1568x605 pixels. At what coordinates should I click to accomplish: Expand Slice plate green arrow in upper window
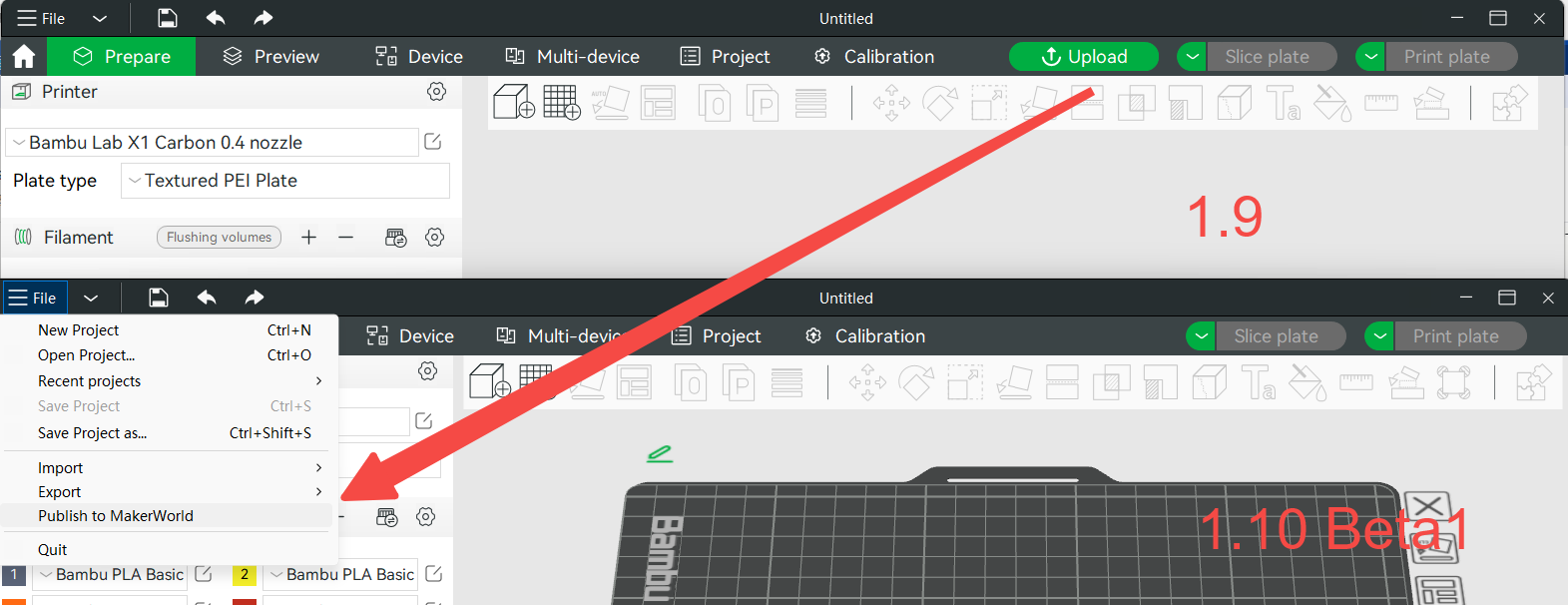pos(1193,57)
